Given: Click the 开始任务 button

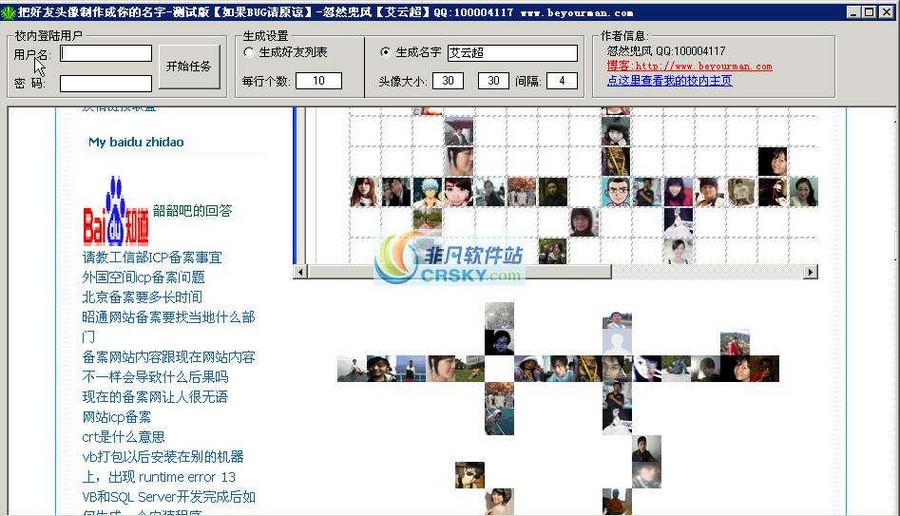Looking at the screenshot, I should [189, 67].
